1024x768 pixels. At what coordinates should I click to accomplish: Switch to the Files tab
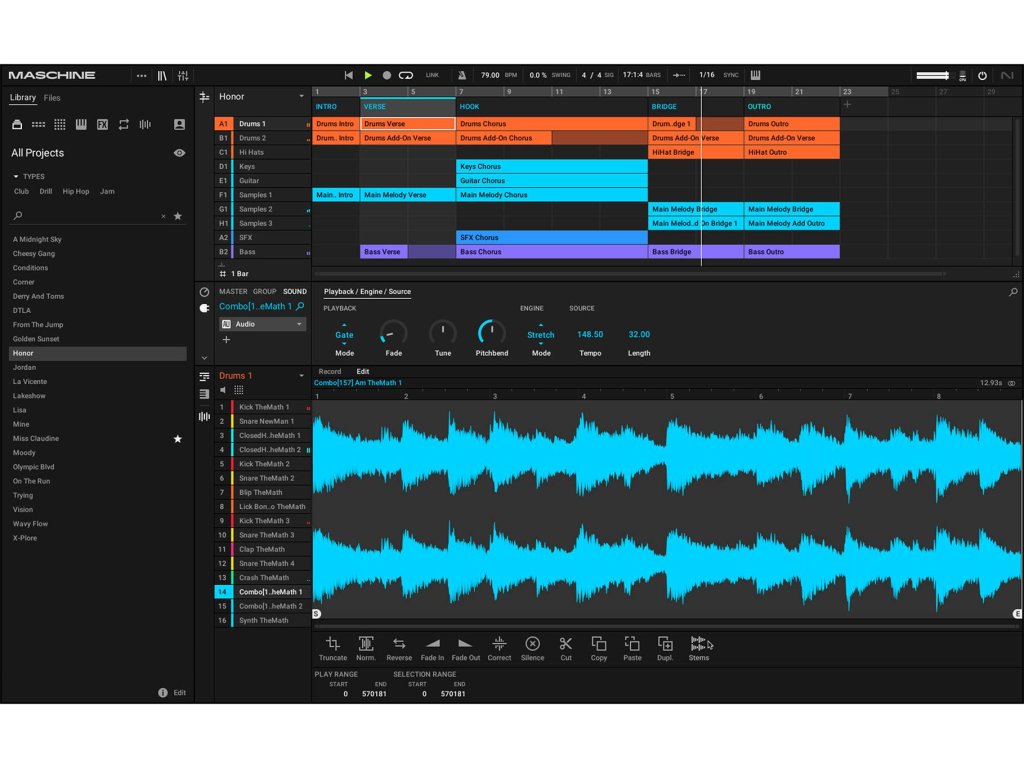point(52,98)
